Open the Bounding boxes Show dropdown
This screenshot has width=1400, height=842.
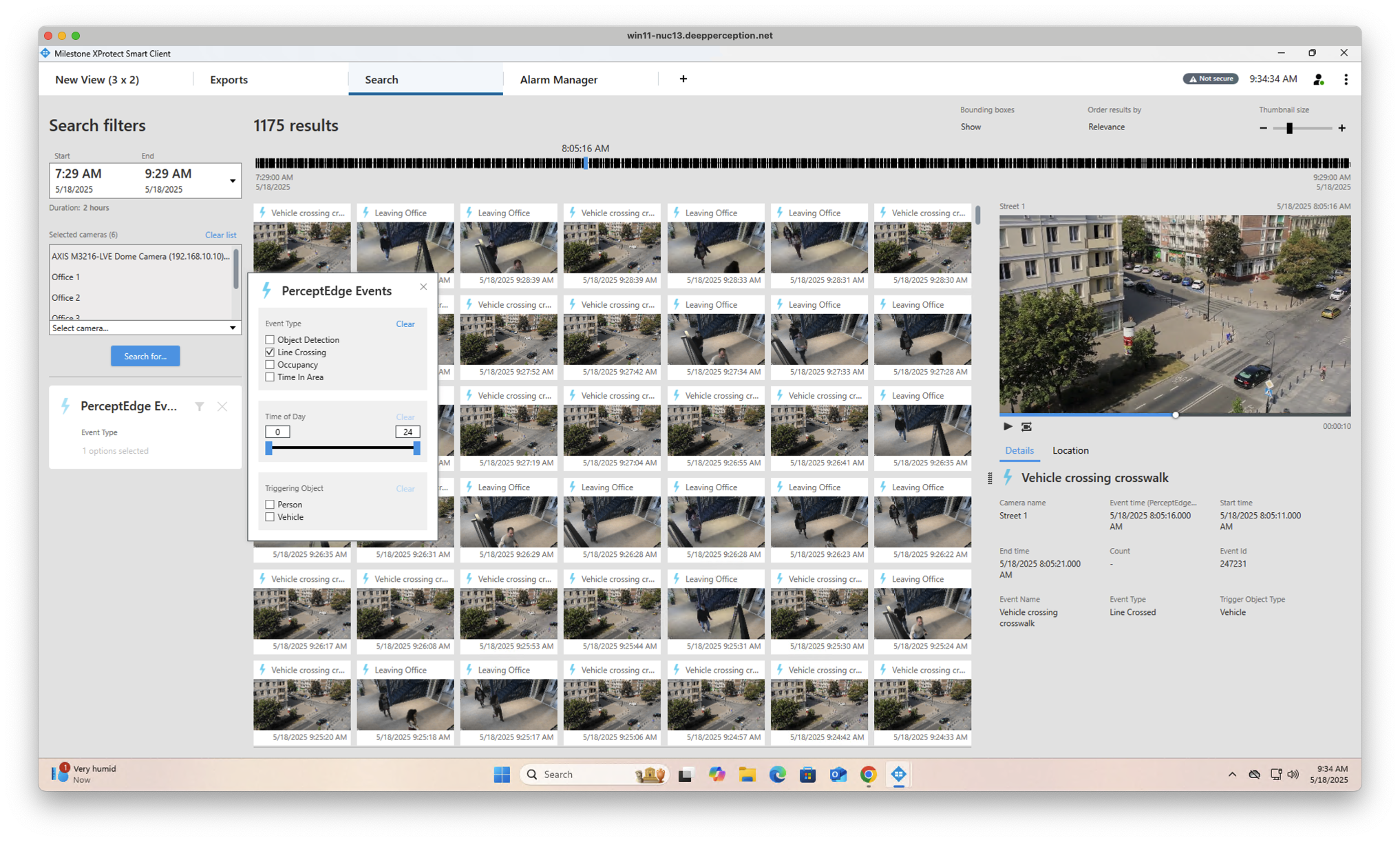971,127
